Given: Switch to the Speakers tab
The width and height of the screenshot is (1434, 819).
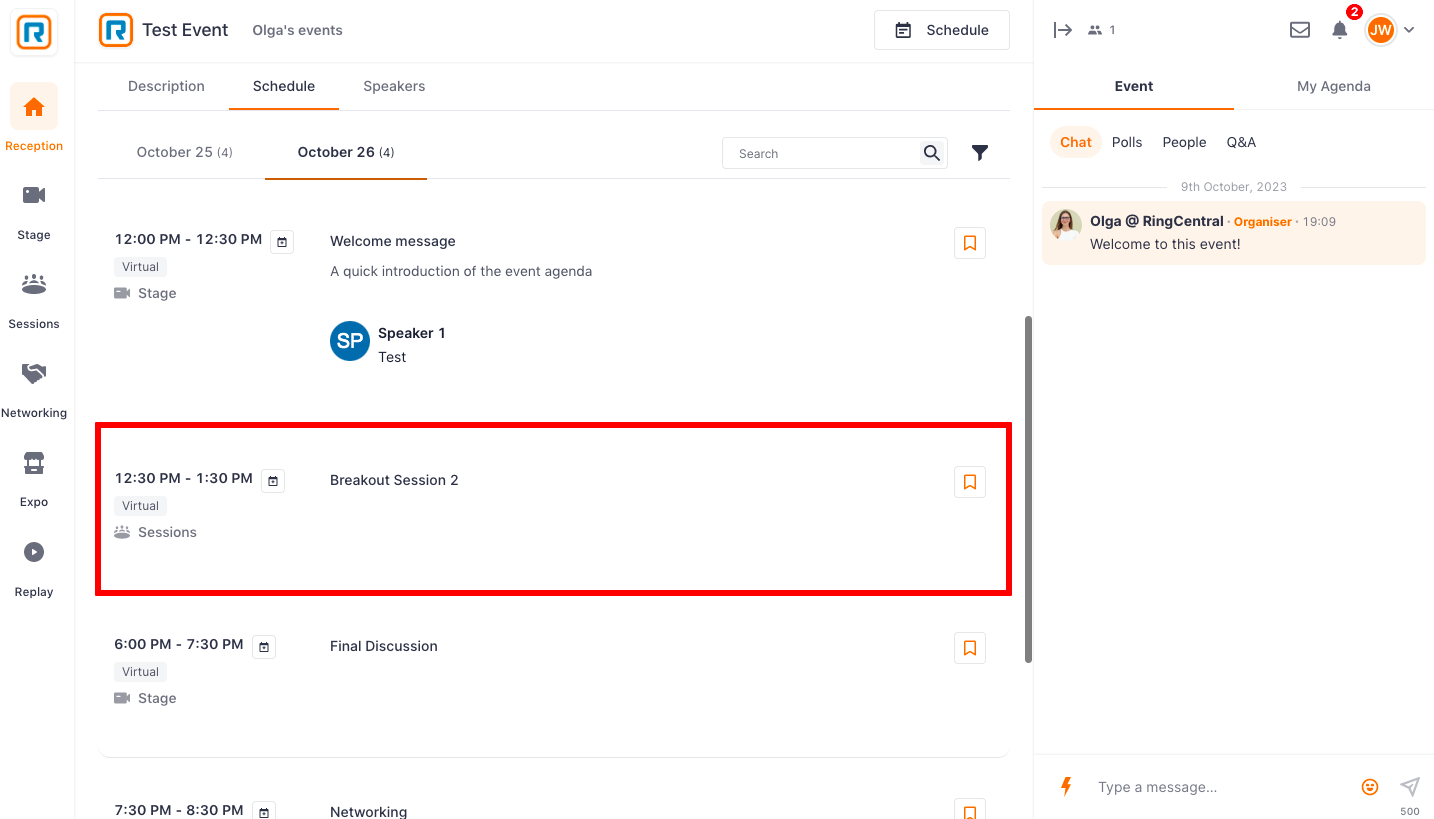Looking at the screenshot, I should (394, 86).
